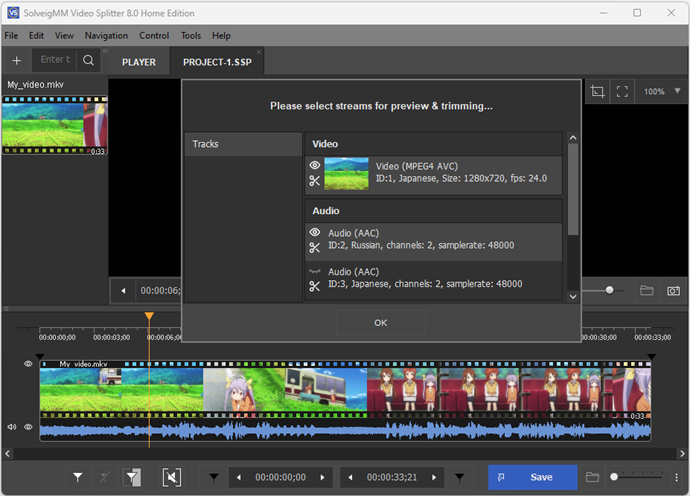Toggle scissors icon for Japanese audio track
Image resolution: width=690 pixels, height=496 pixels.
[314, 287]
